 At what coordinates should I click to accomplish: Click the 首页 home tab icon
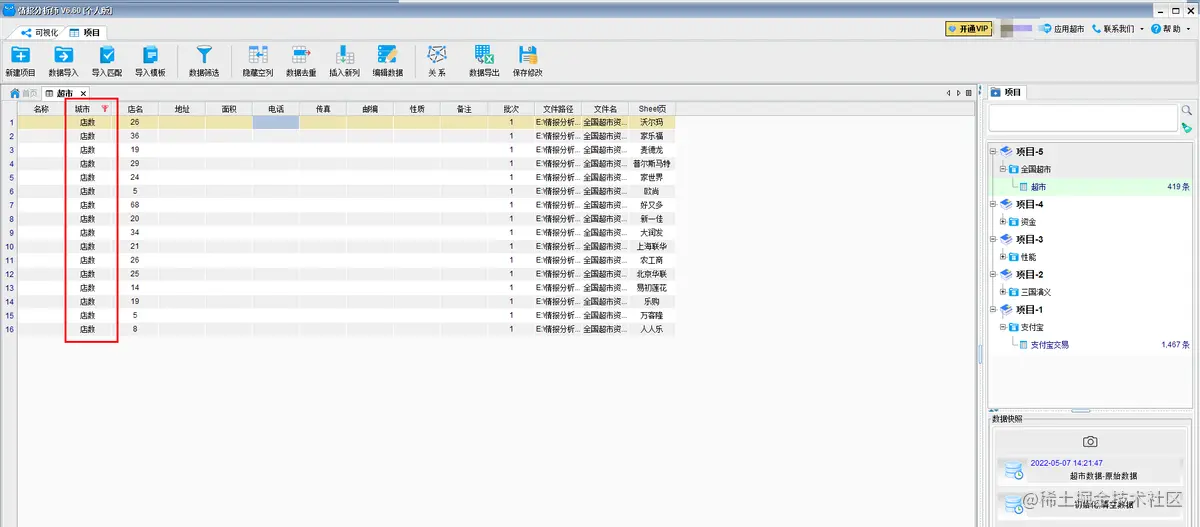15,93
